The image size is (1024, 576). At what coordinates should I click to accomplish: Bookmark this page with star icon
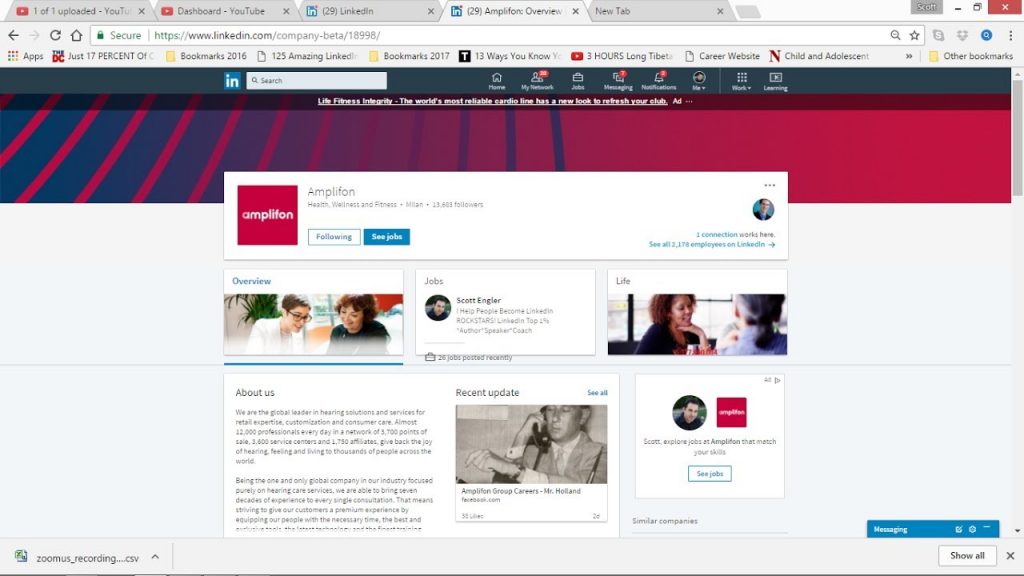click(914, 35)
